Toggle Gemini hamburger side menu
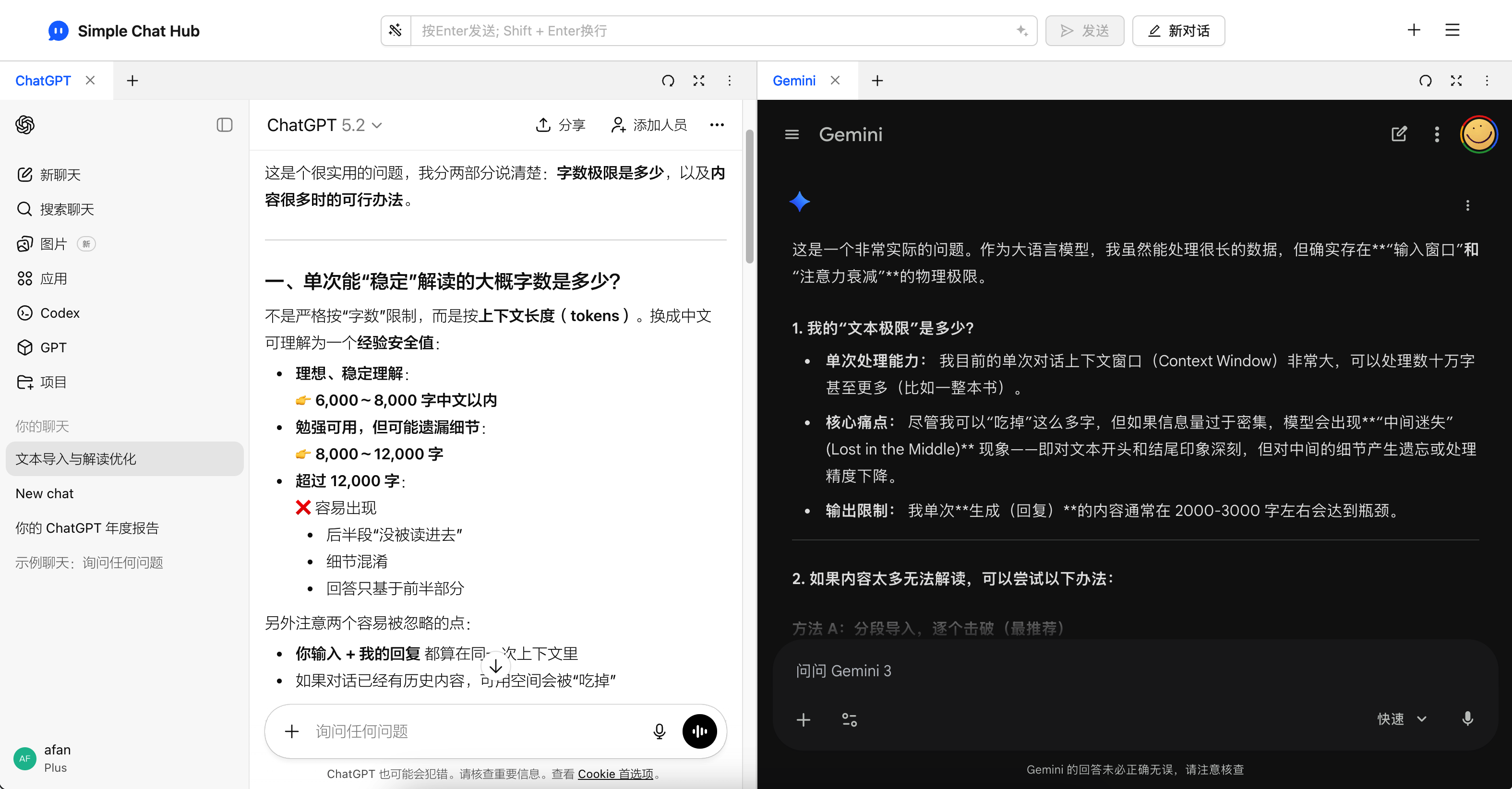 pyautogui.click(x=792, y=134)
